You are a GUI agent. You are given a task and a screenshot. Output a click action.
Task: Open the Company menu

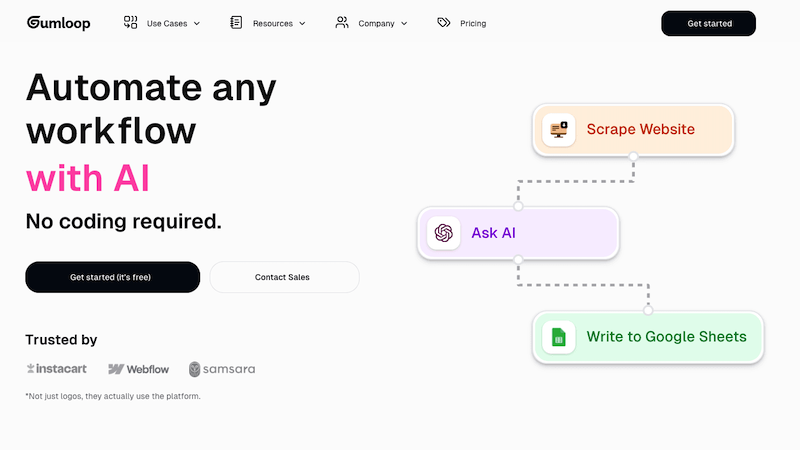point(376,23)
